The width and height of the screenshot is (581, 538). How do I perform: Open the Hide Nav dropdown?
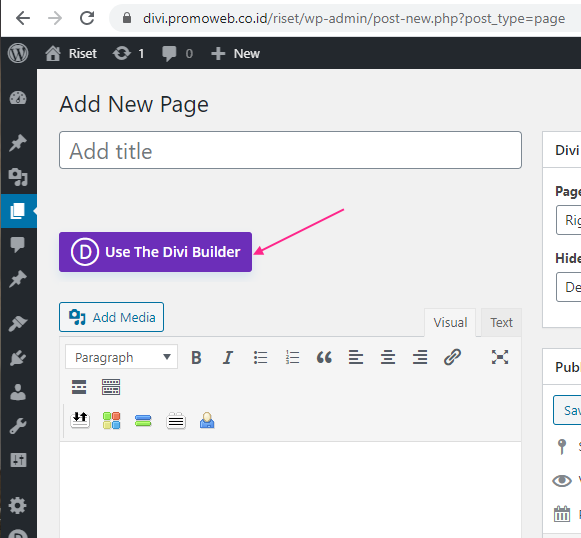[x=569, y=287]
